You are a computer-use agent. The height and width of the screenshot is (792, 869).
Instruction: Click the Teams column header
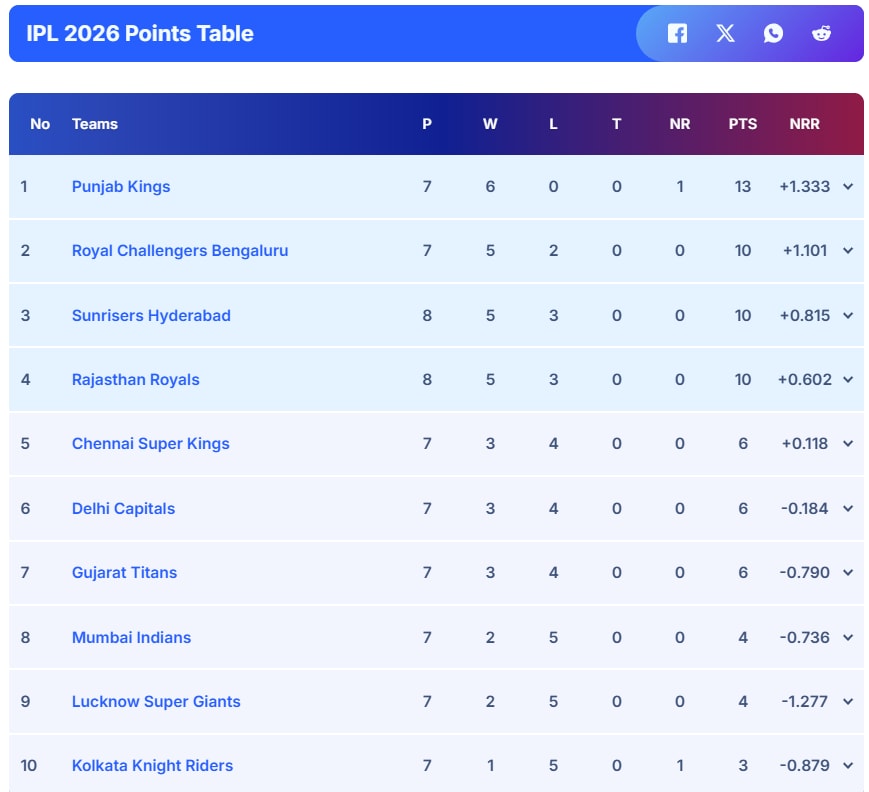95,124
